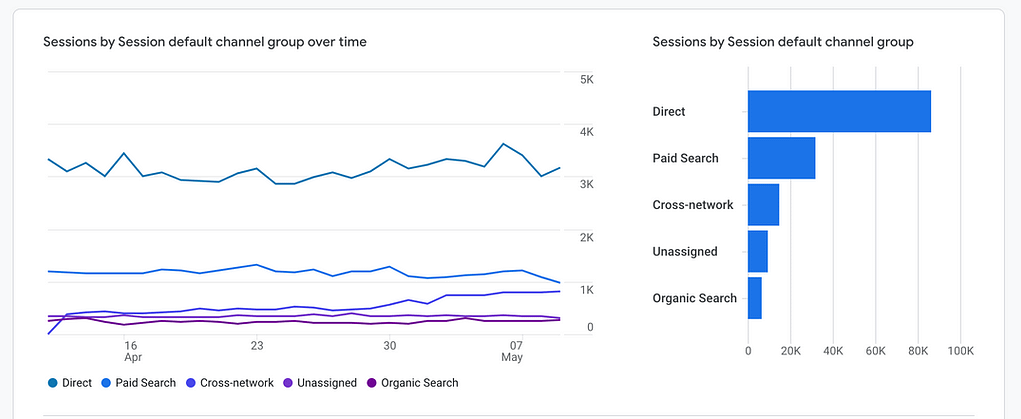Toggle the Direct series legend label
This screenshot has width=1021, height=419.
(77, 383)
